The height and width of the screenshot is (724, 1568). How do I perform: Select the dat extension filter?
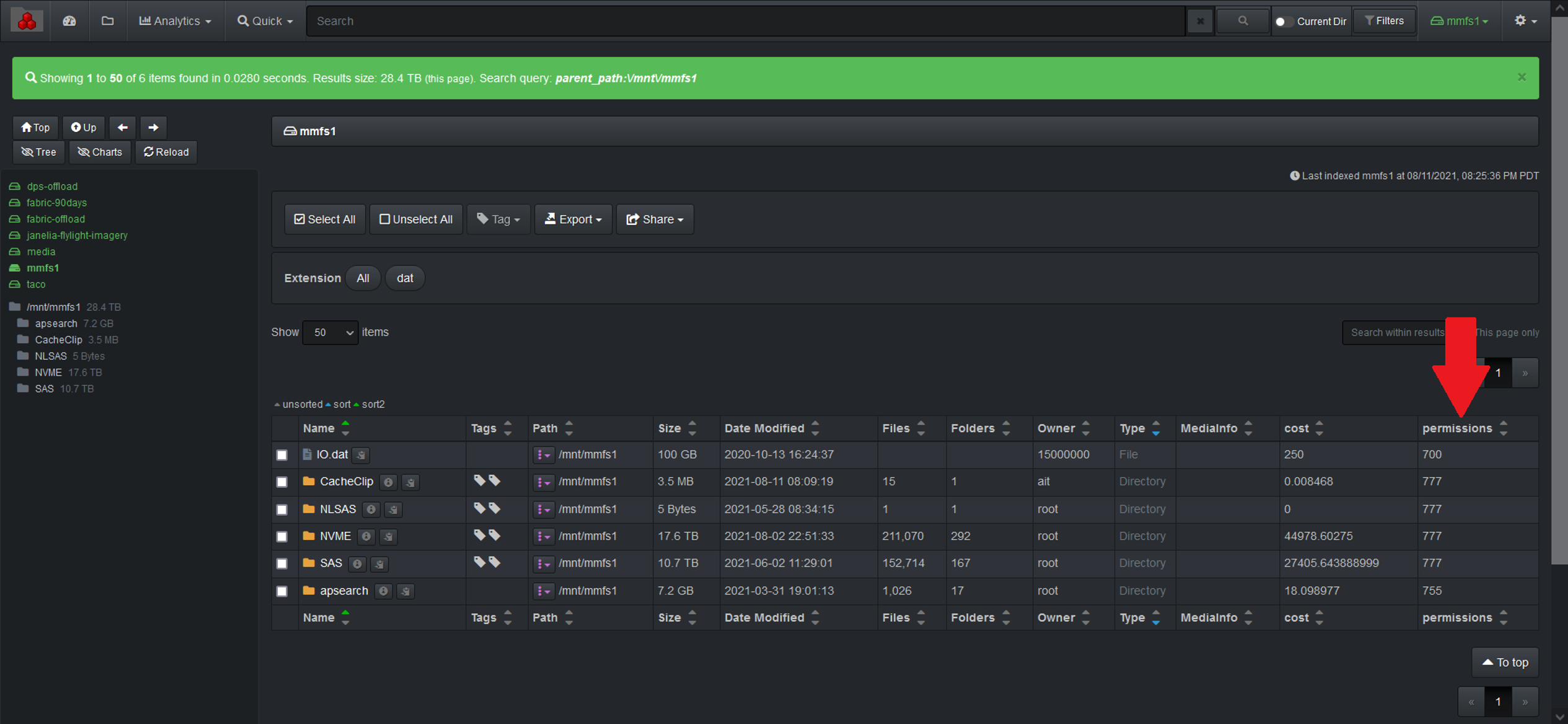point(405,278)
